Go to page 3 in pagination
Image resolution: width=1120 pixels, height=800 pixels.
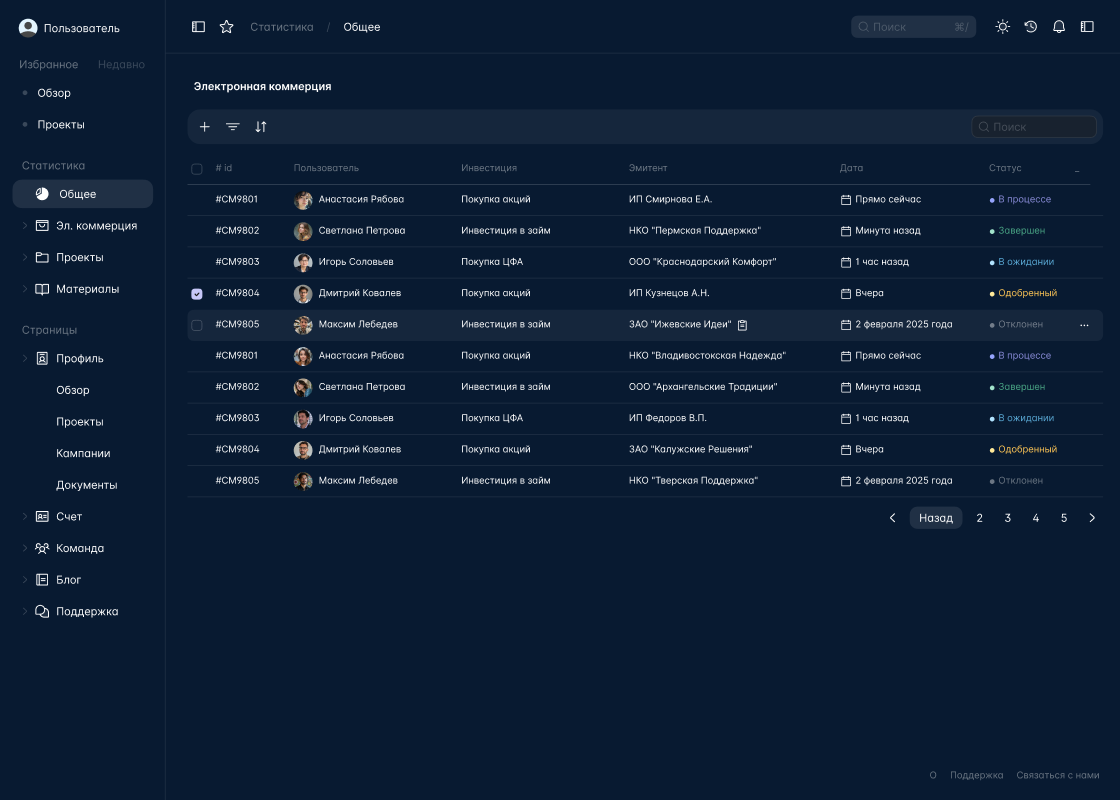1007,518
